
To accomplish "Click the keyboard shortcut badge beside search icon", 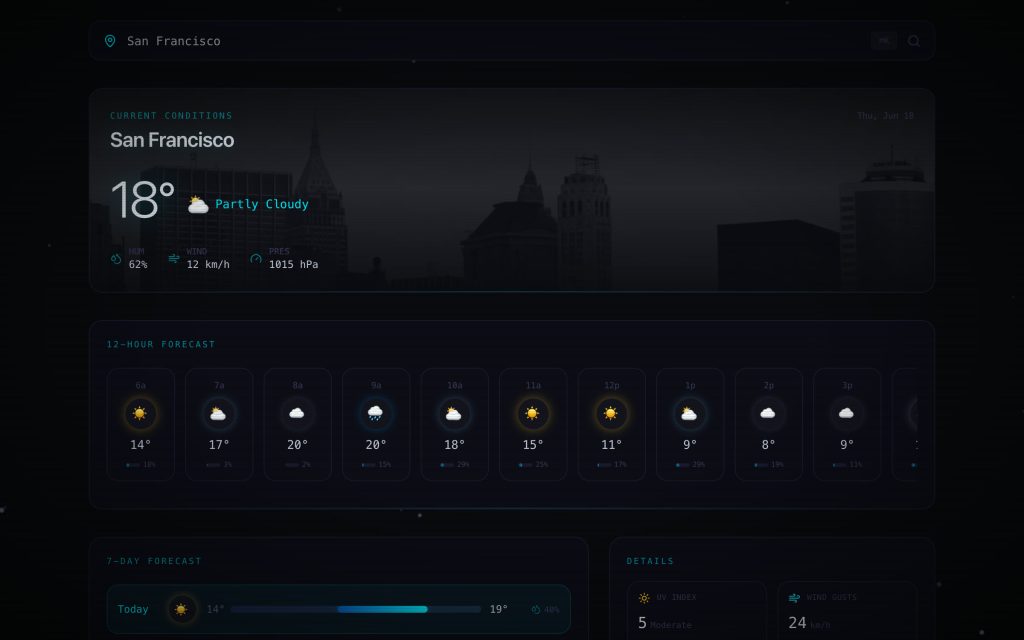I will (884, 41).
